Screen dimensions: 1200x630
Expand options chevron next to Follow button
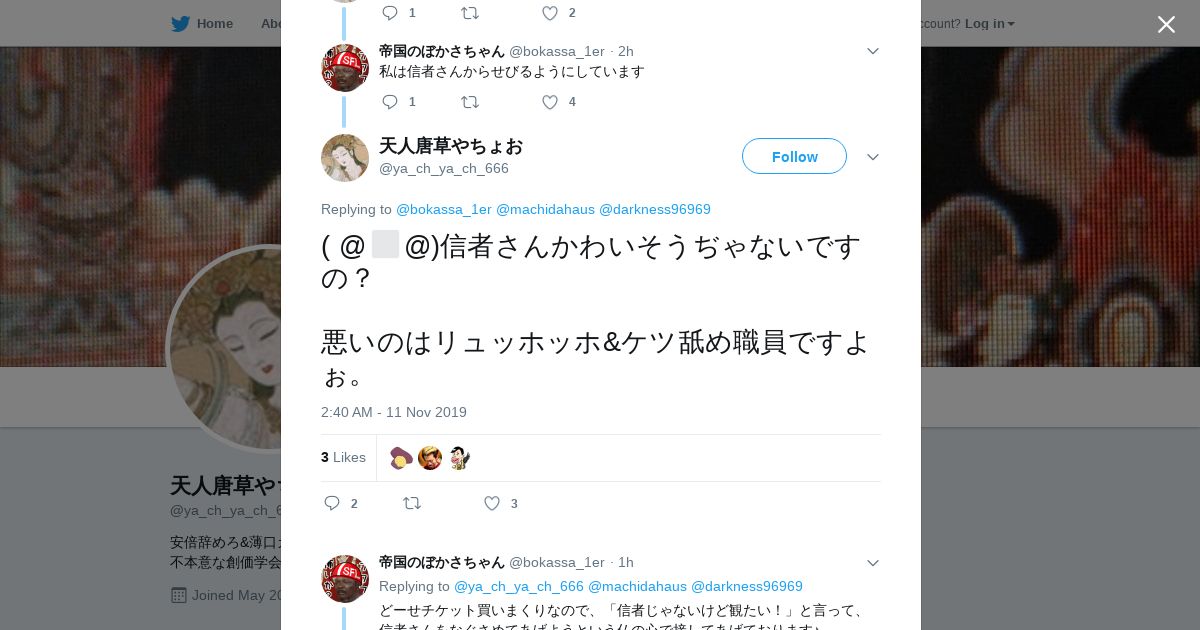pyautogui.click(x=873, y=157)
